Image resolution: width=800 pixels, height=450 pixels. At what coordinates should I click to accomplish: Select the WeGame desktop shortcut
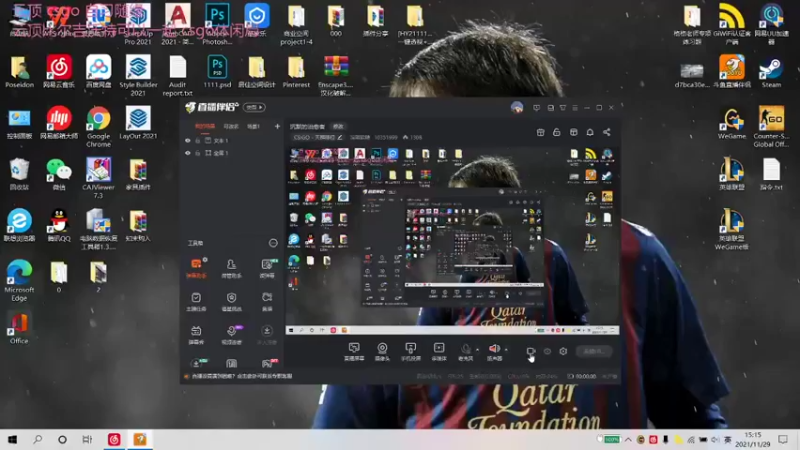pos(732,124)
